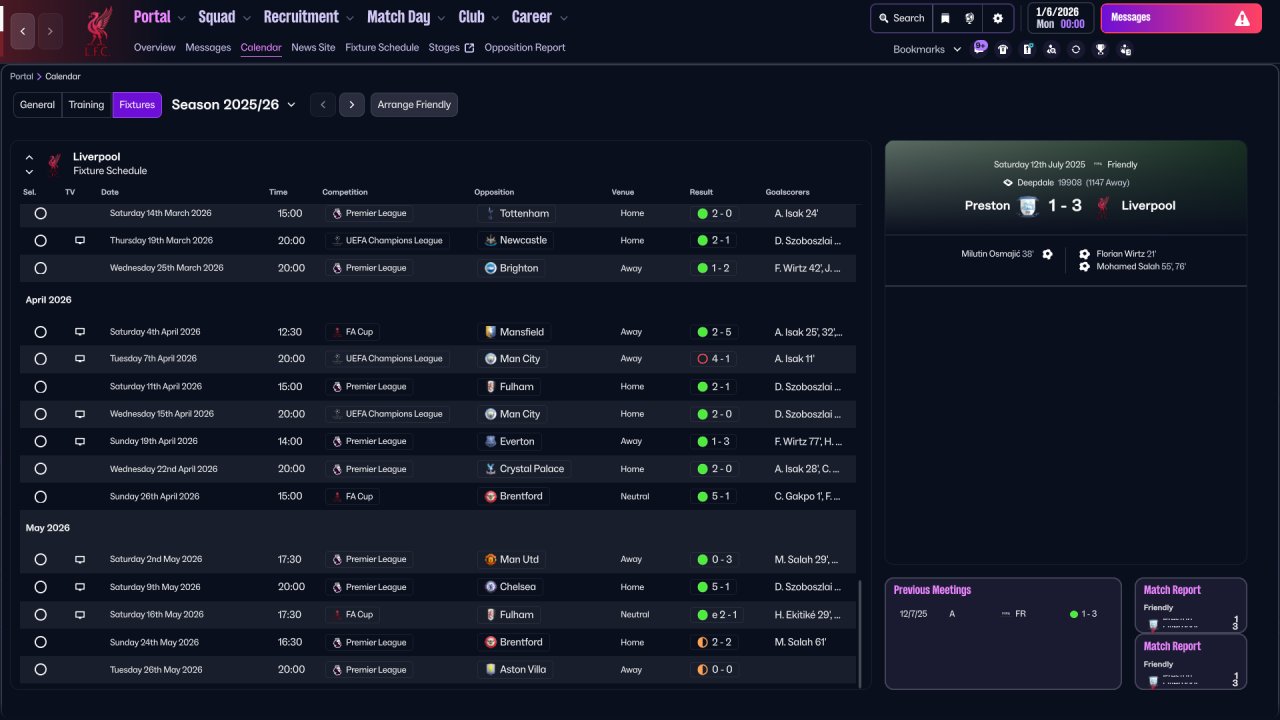The width and height of the screenshot is (1280, 720).
Task: Select the radio button for Tottenham fixture
Action: 40,213
